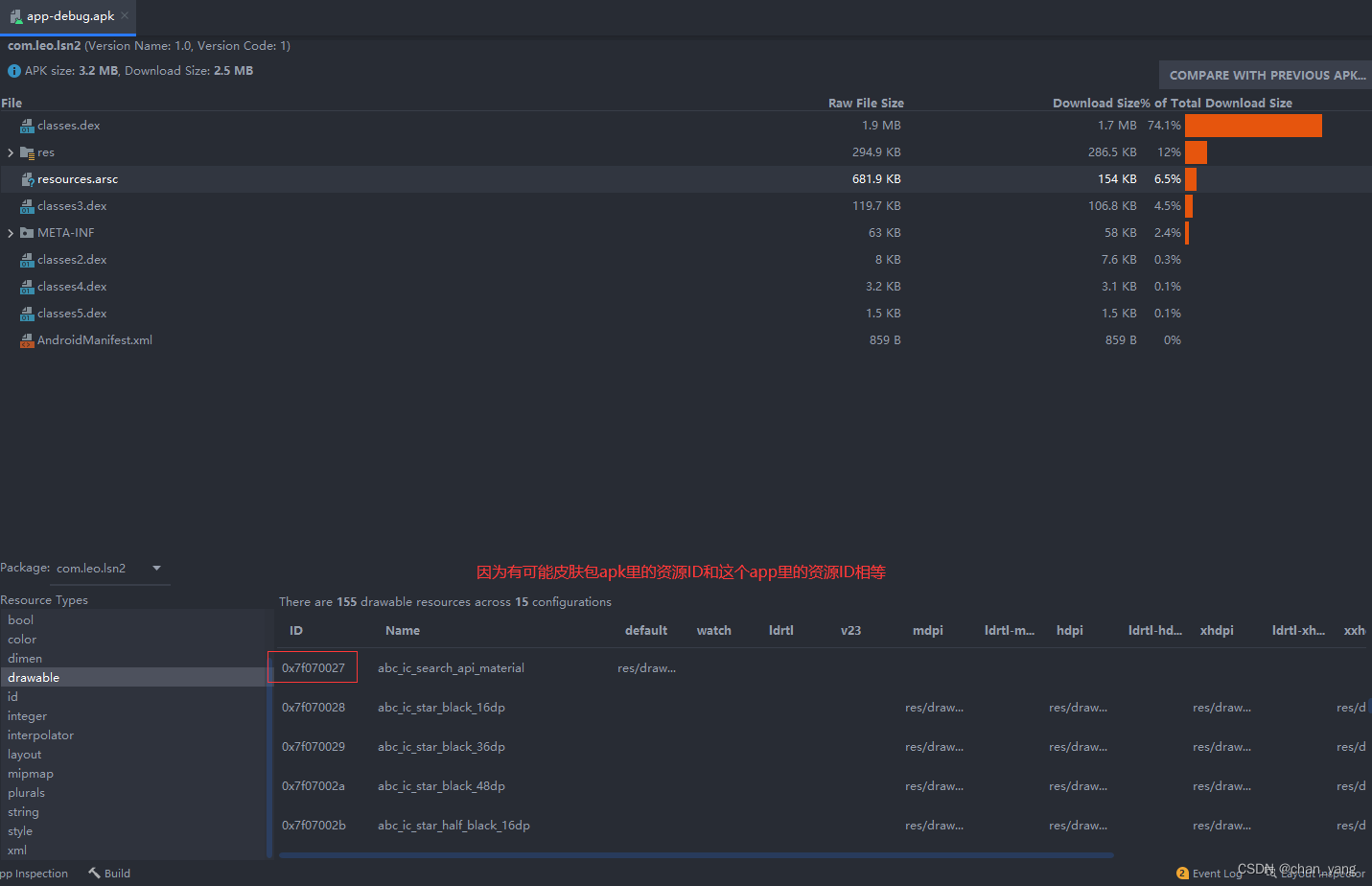Select id resource type
The width and height of the screenshot is (1372, 886).
(x=134, y=697)
